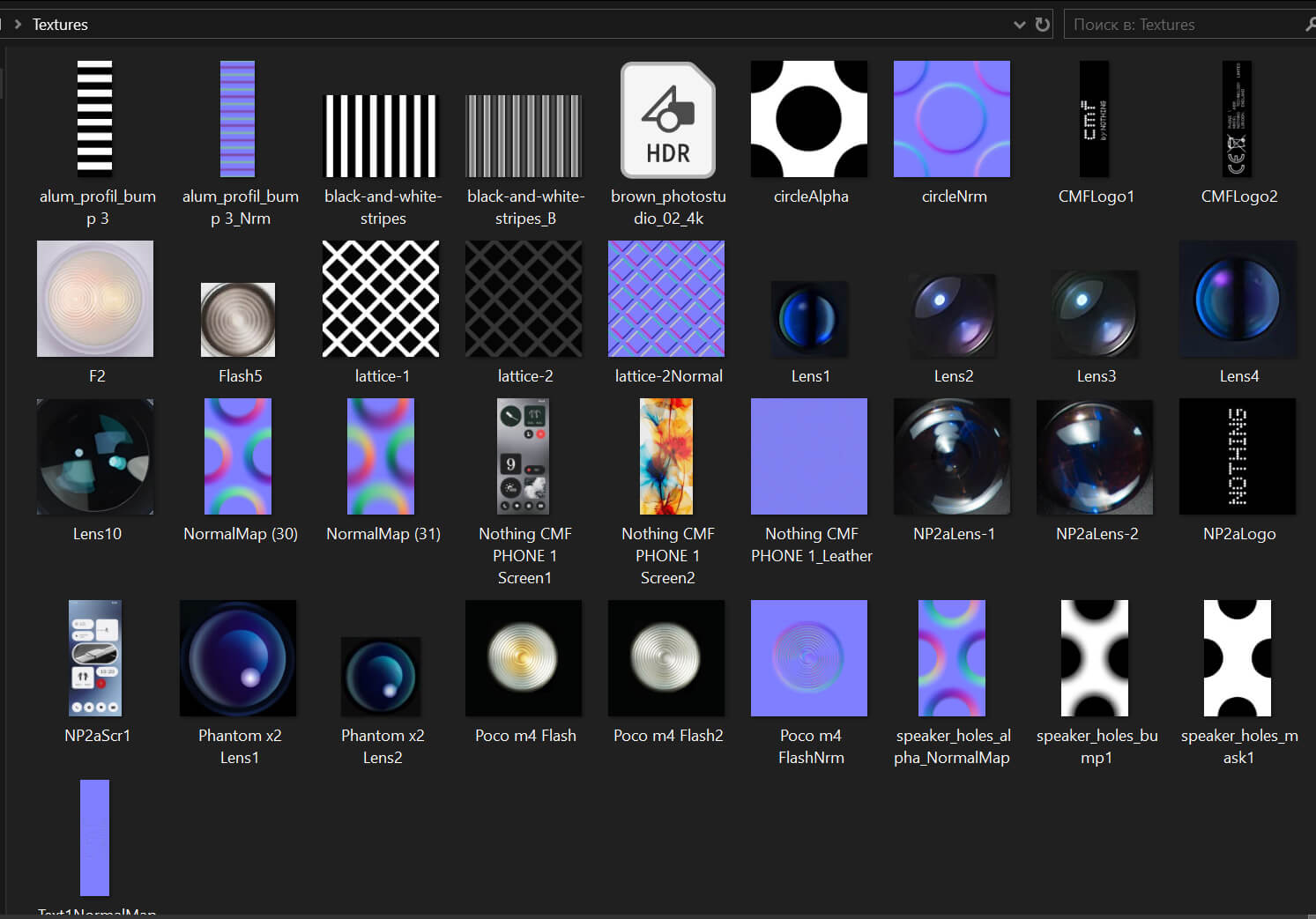Select the circleNrm normal map file
Screen dimensions: 1316x919
point(952,119)
